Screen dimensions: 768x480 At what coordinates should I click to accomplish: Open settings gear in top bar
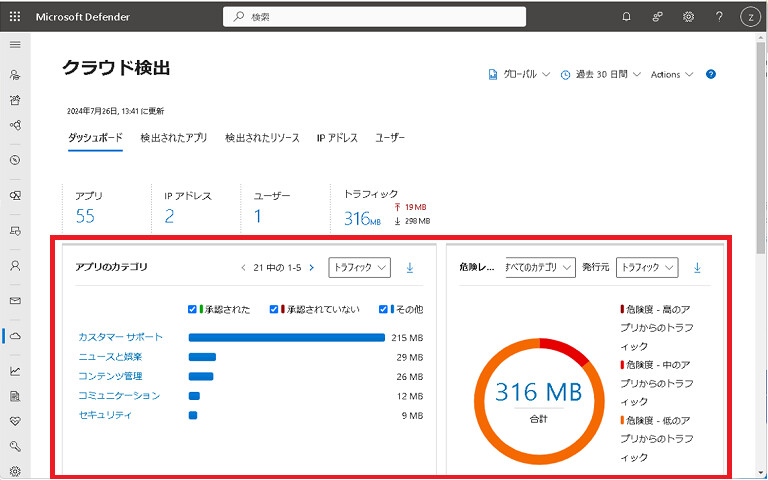pyautogui.click(x=689, y=17)
